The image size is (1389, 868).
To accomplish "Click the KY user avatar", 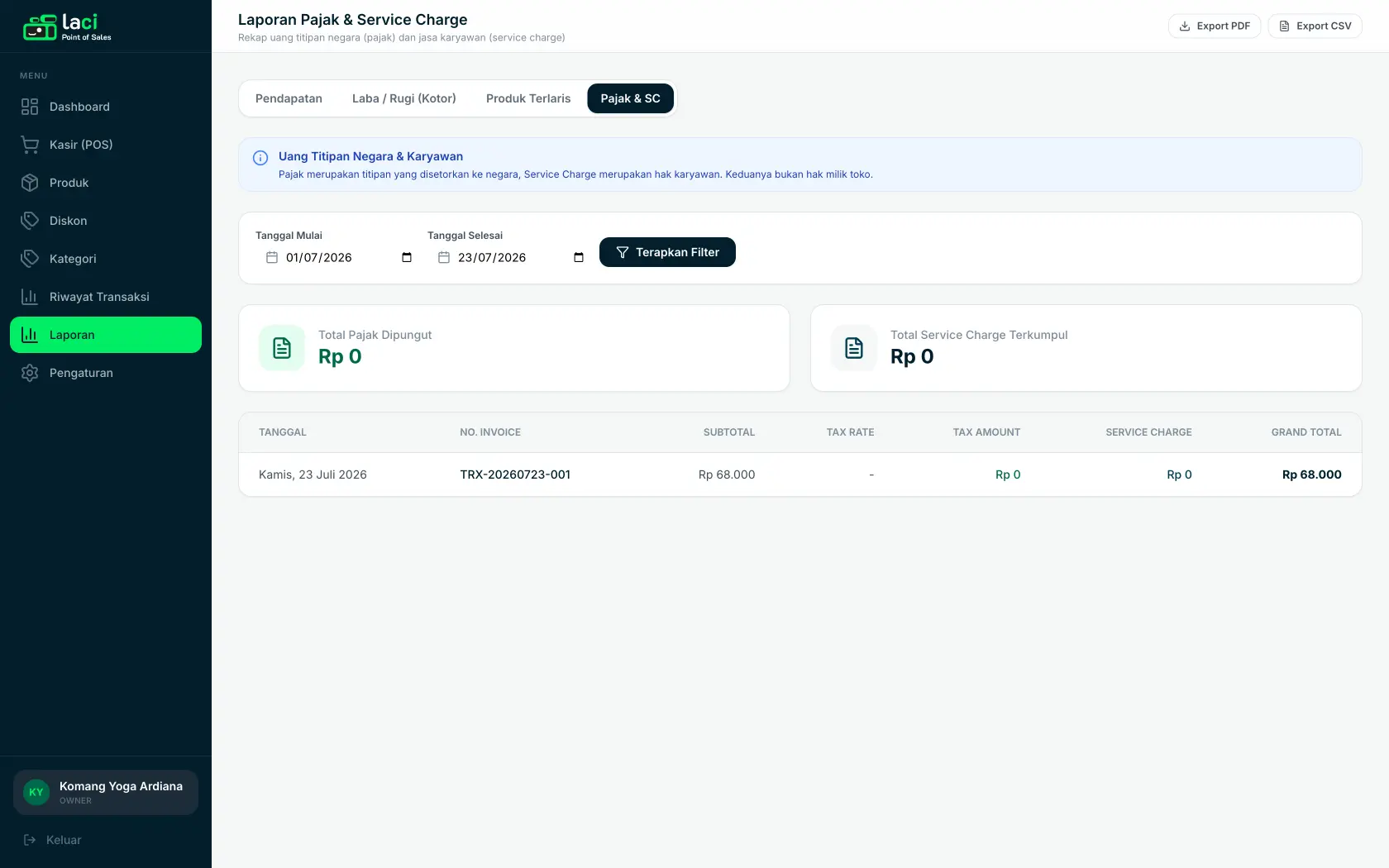I will coord(36,792).
